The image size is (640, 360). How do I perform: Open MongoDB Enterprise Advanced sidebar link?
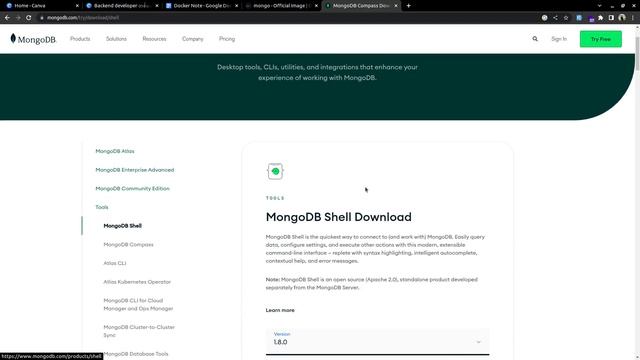135,170
